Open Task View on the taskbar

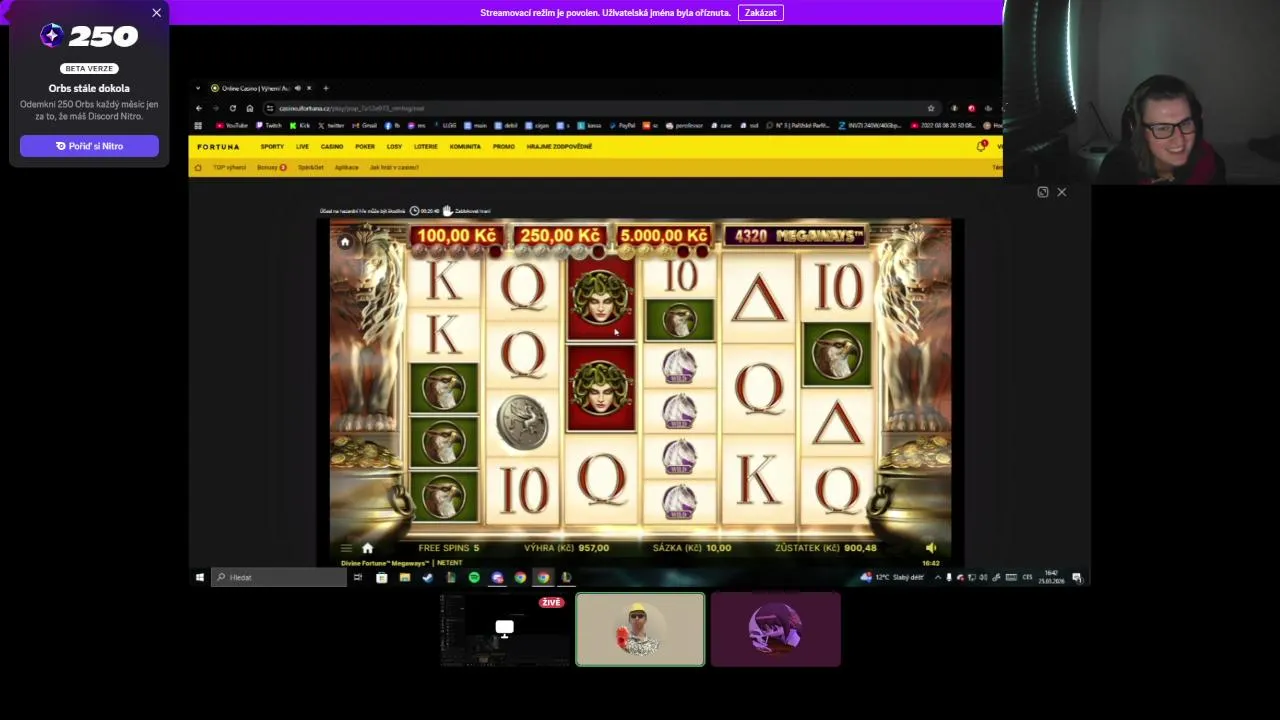[x=357, y=577]
